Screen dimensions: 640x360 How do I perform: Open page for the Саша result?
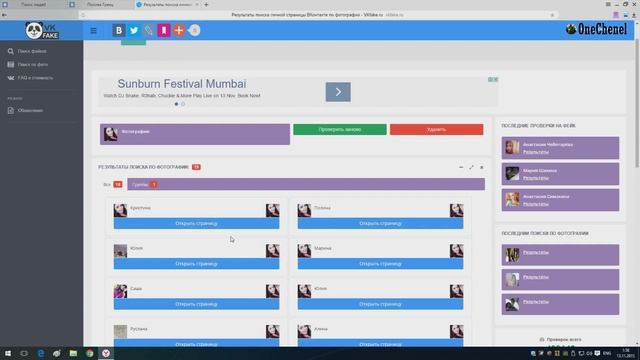196,304
